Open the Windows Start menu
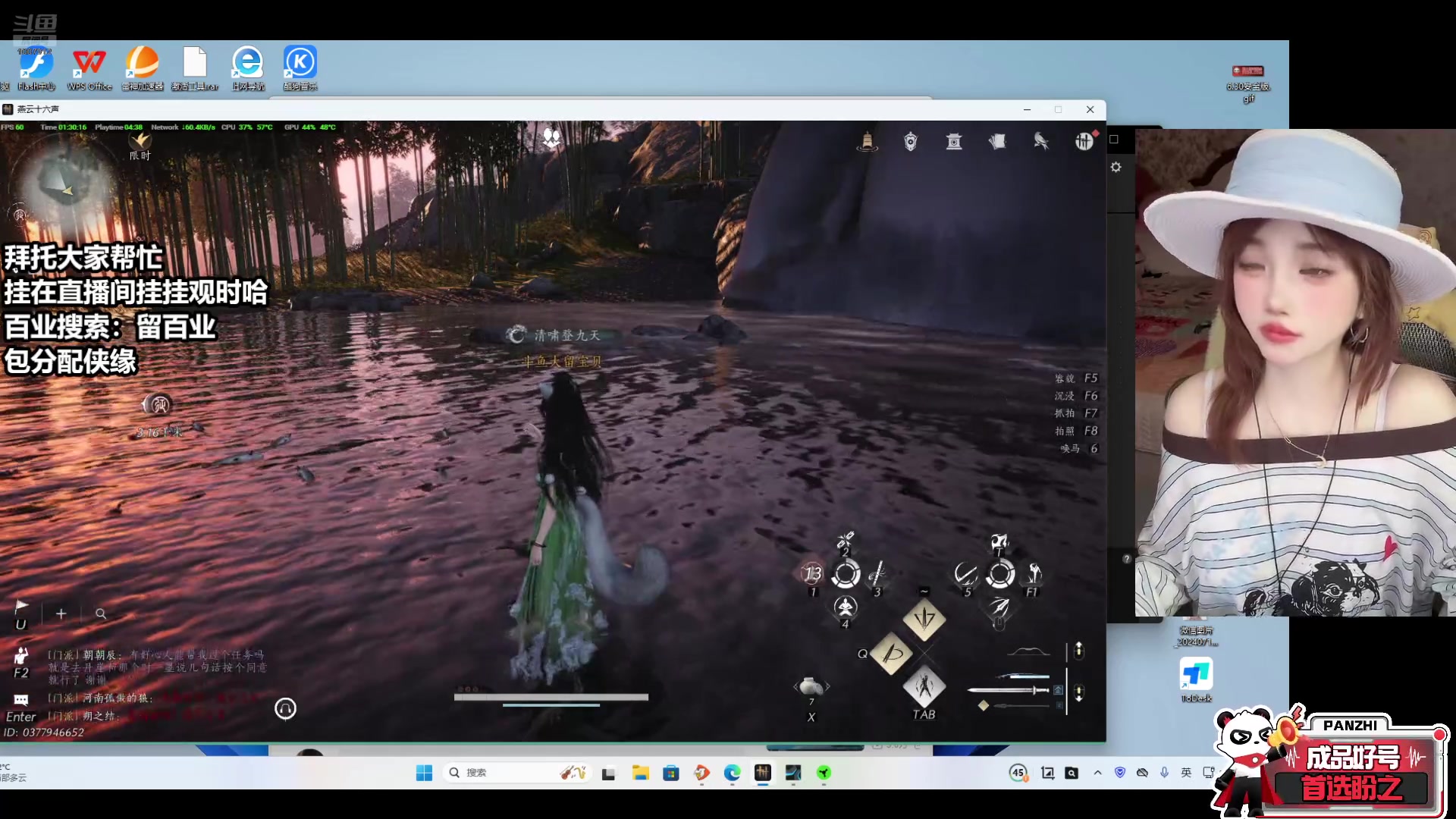 (x=424, y=773)
